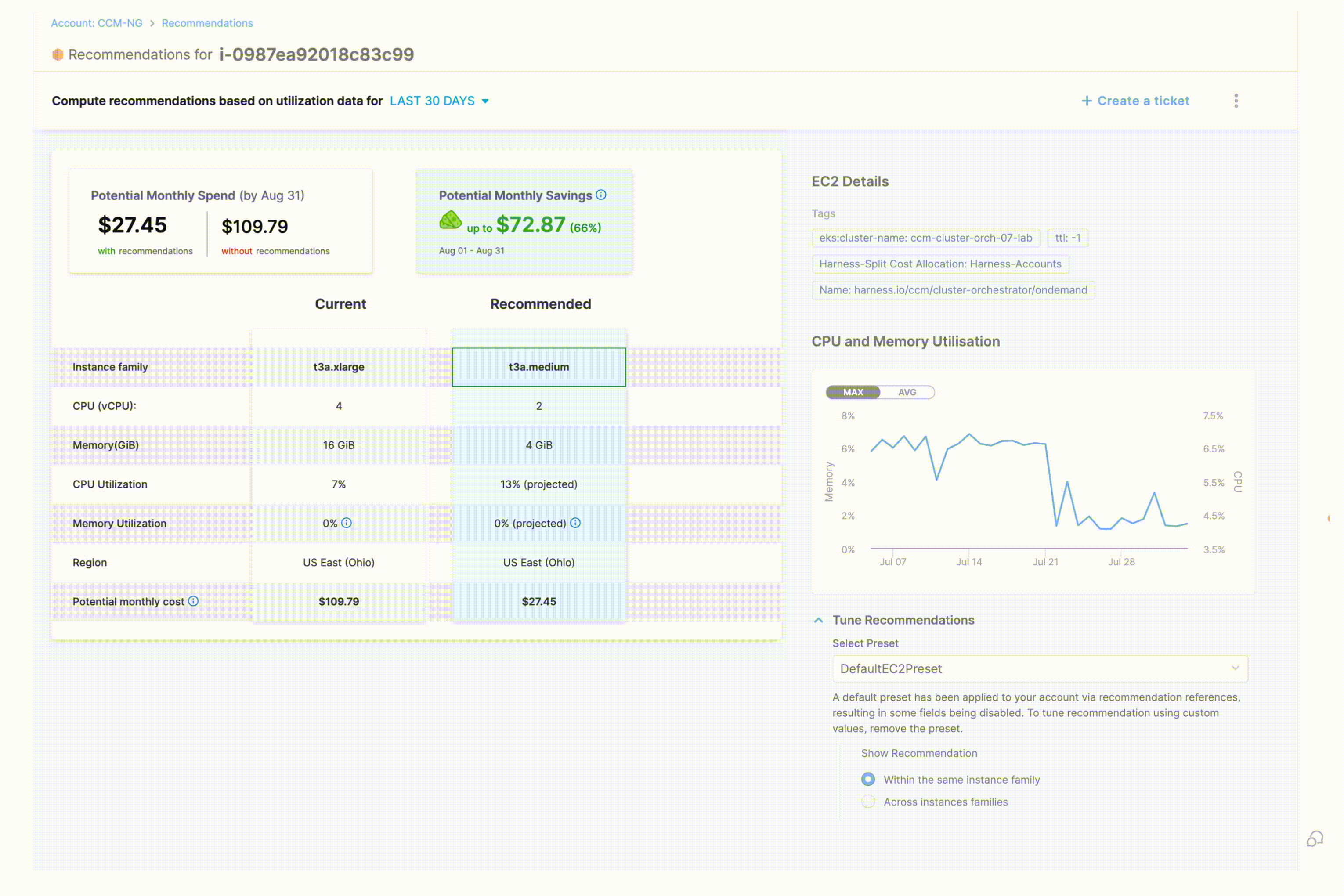Click the orange EC2 instance icon in header
The width and height of the screenshot is (1344, 896).
point(58,55)
